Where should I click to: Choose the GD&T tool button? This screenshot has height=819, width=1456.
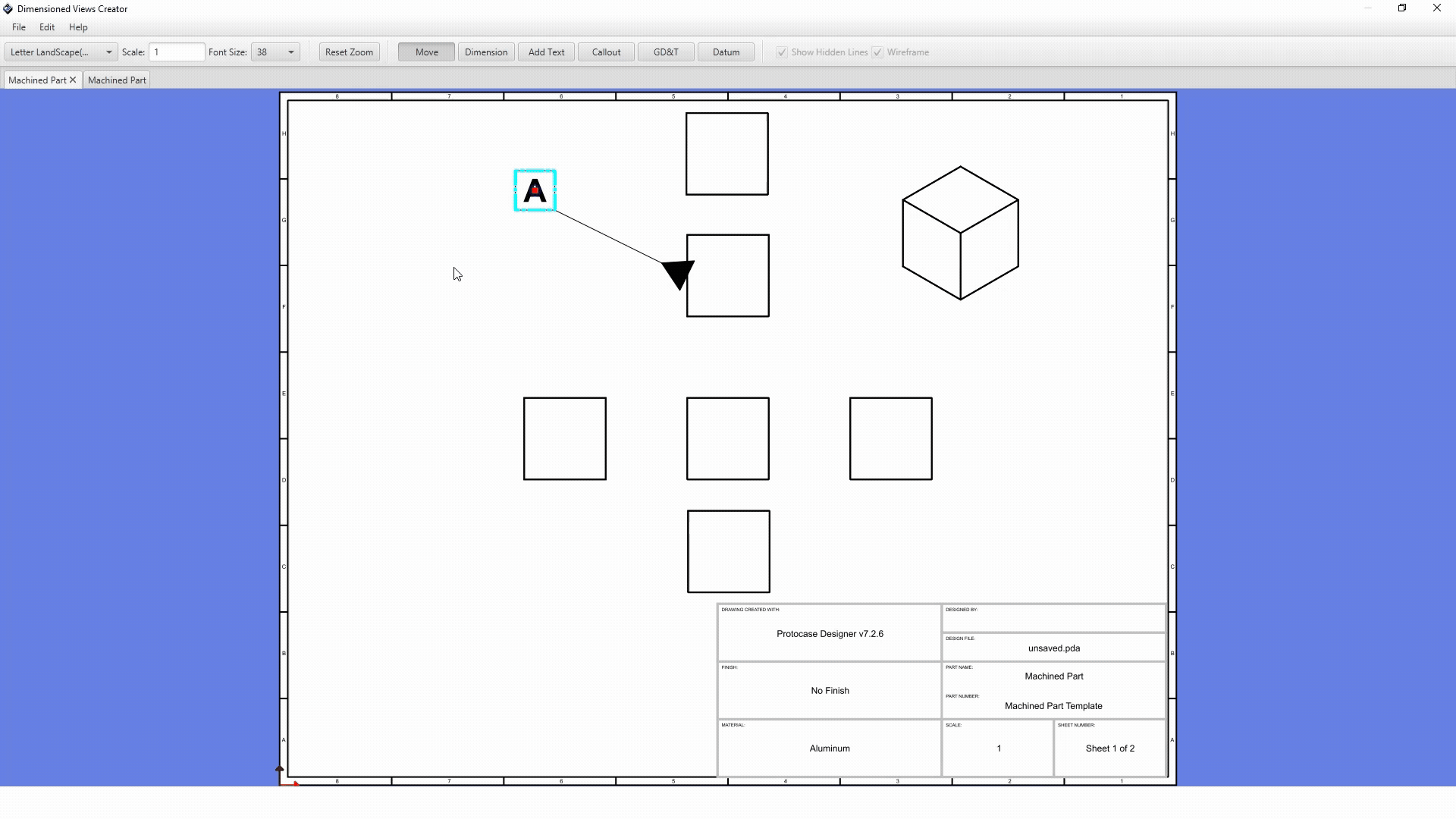click(x=665, y=52)
